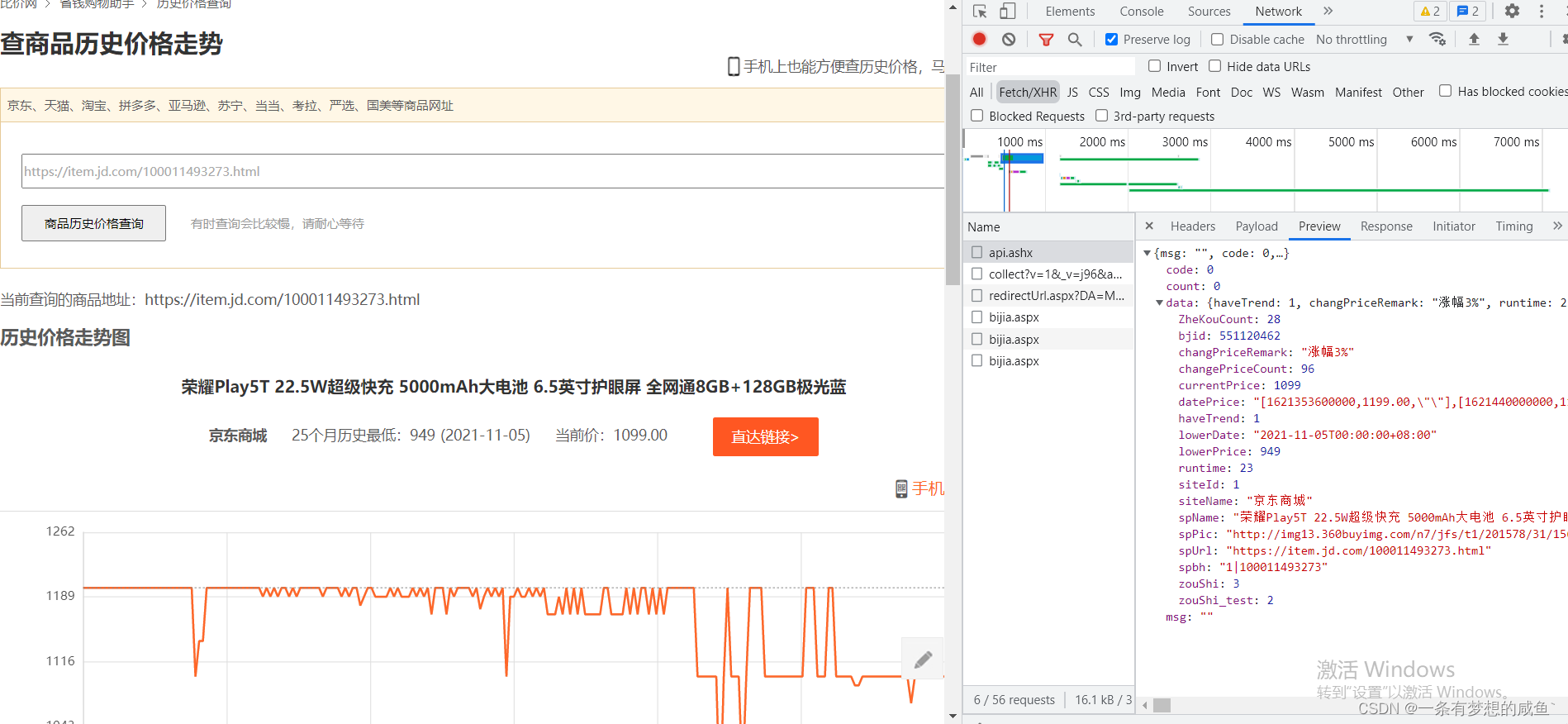
Task: Open the network search magnifier
Action: [x=1075, y=39]
